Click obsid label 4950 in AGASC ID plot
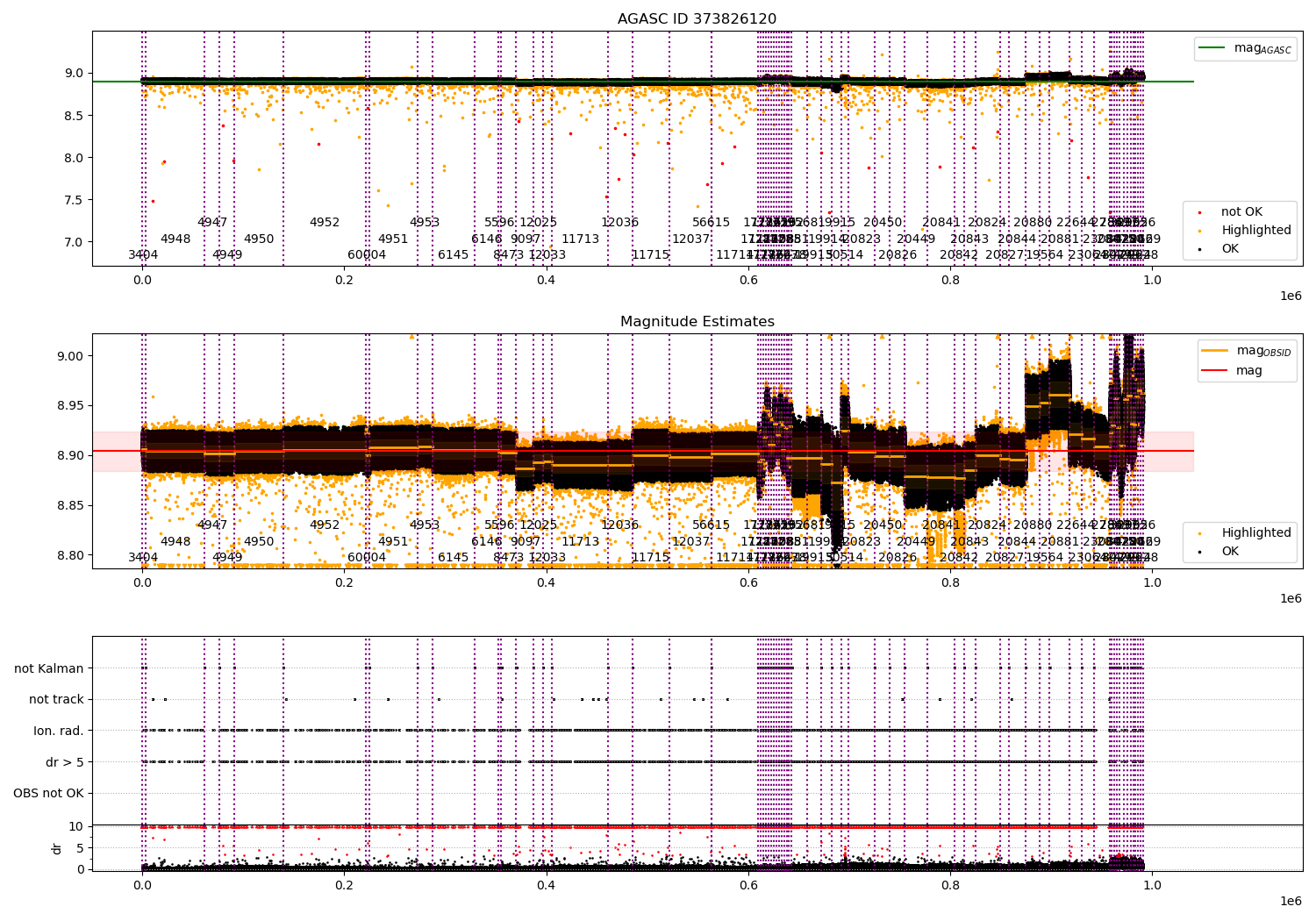Image resolution: width=1316 pixels, height=921 pixels. tap(259, 239)
